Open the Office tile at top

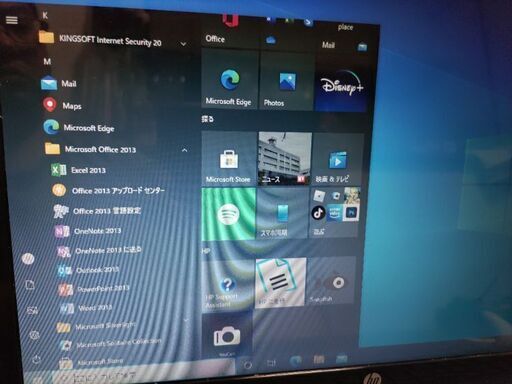pos(229,30)
